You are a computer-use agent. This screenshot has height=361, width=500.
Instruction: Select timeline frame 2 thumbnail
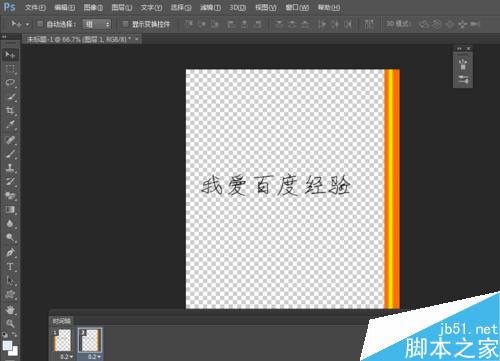pyautogui.click(x=90, y=340)
